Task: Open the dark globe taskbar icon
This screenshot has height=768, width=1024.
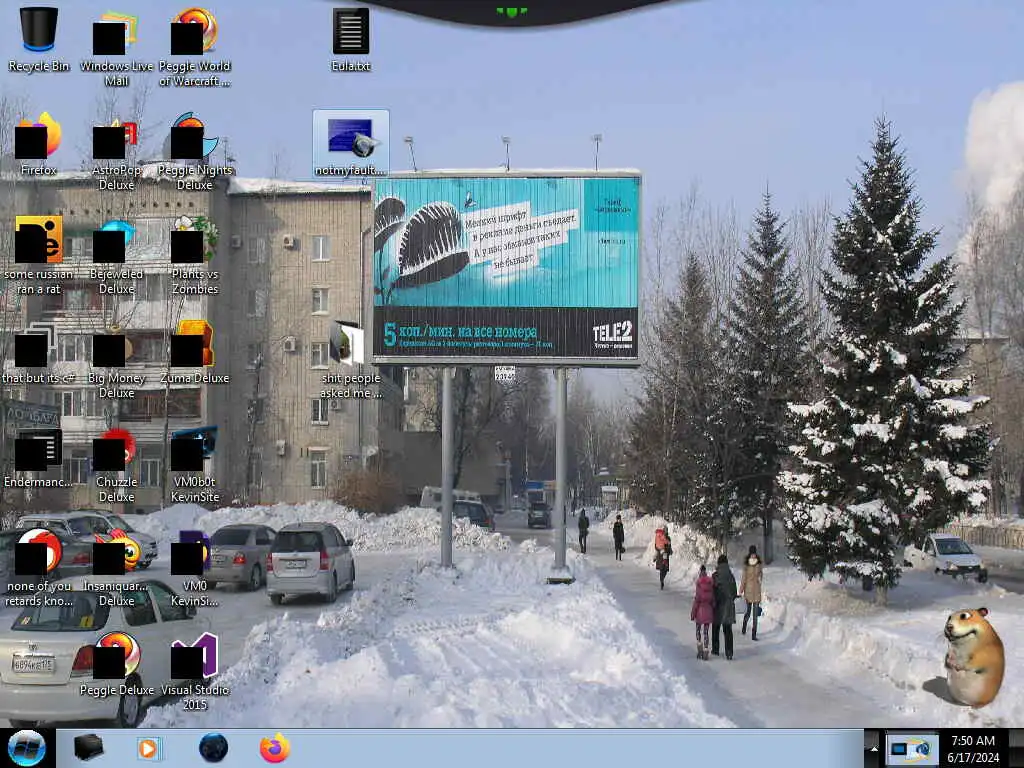Action: click(x=213, y=748)
